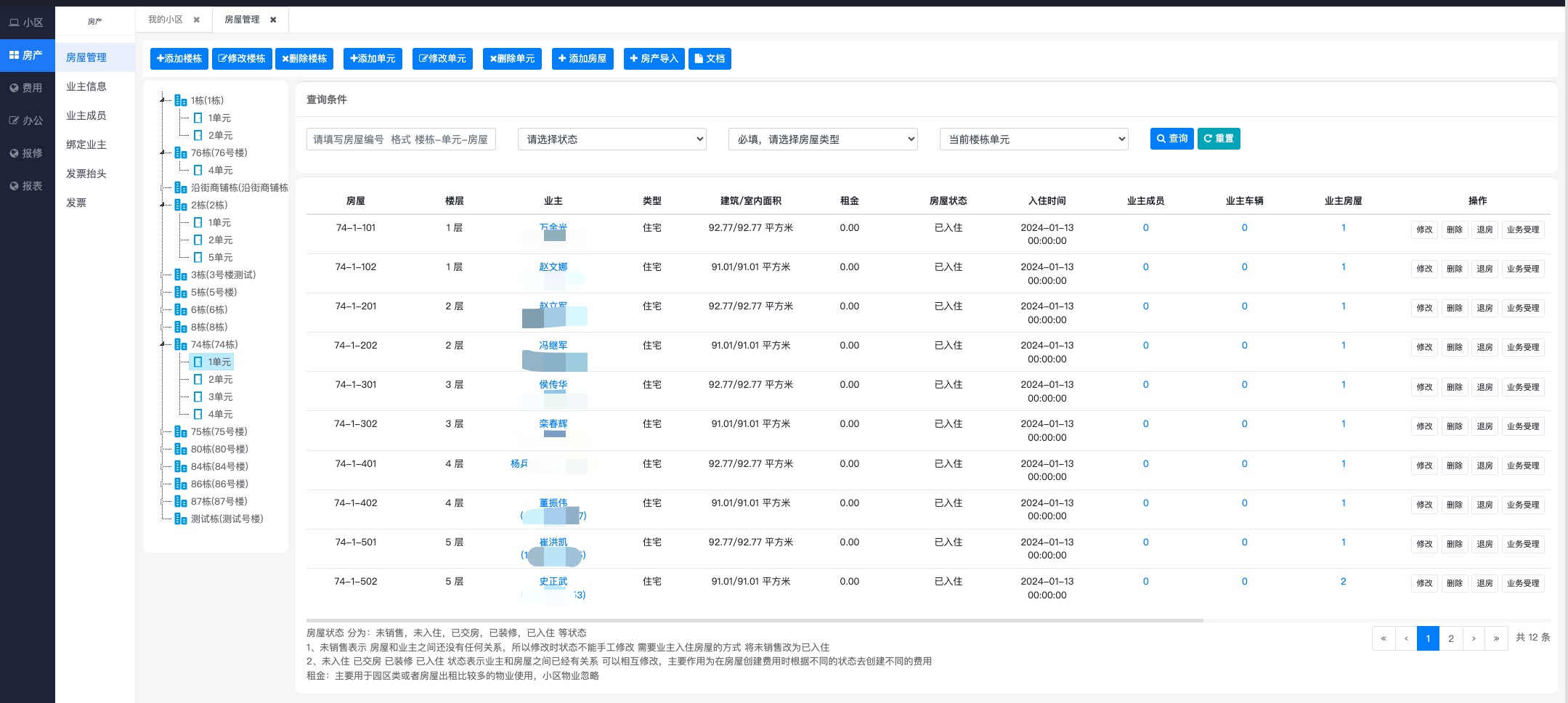The width and height of the screenshot is (1568, 703).
Task: Open 绑定业主 in the submenu
Action: [95, 145]
